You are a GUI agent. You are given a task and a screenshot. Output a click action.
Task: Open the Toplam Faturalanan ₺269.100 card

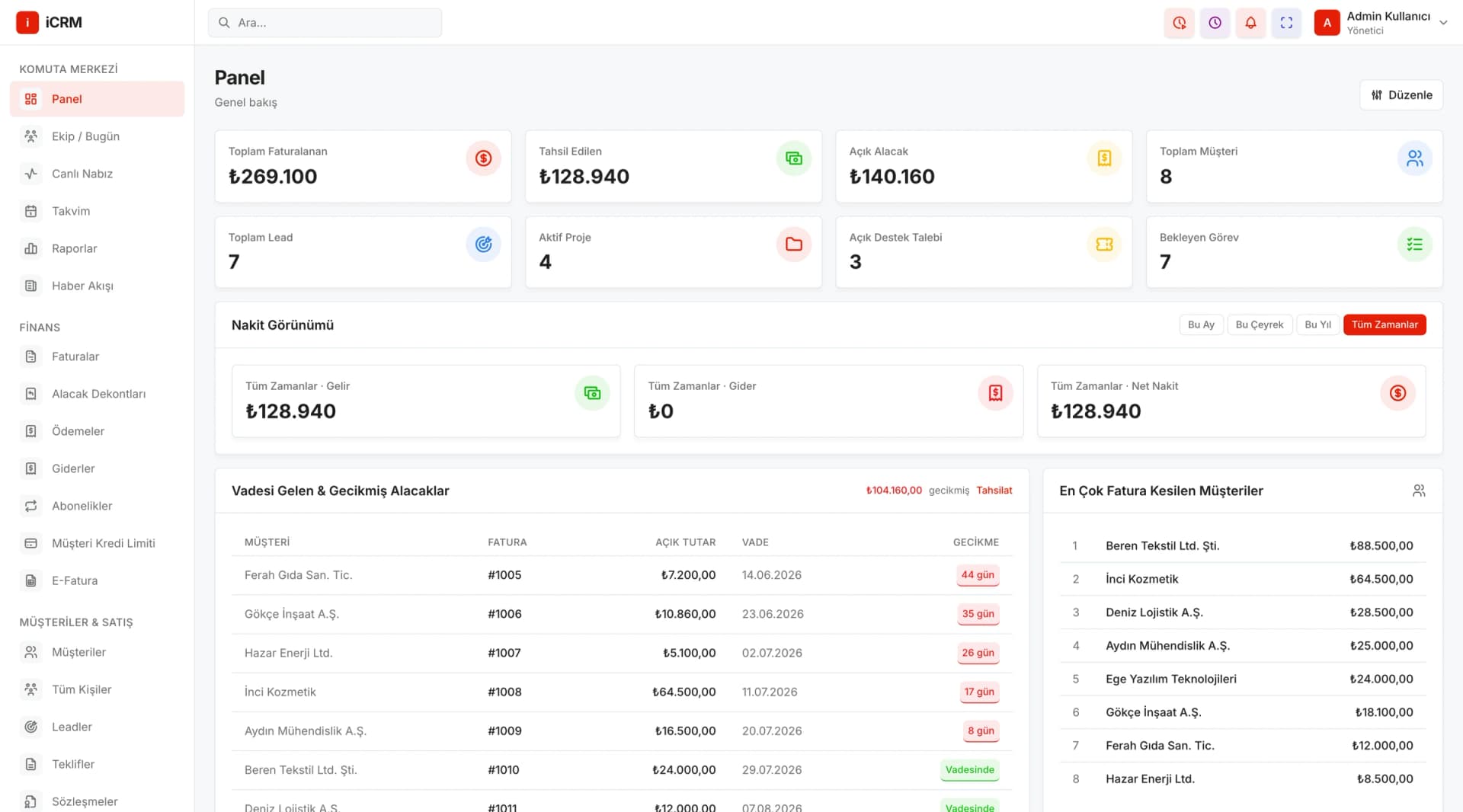pyautogui.click(x=363, y=166)
